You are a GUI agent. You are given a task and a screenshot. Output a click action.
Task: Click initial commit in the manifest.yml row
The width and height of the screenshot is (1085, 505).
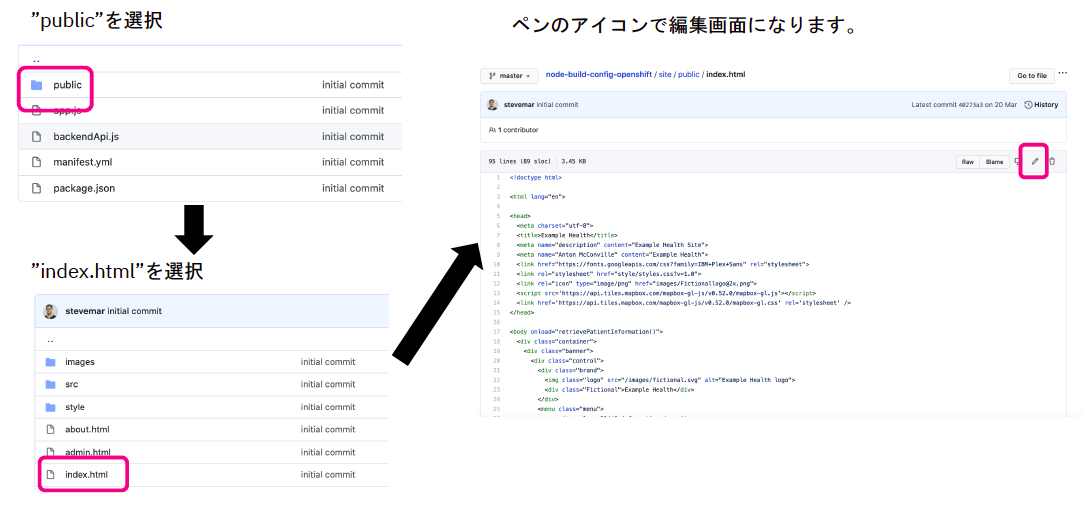353,162
